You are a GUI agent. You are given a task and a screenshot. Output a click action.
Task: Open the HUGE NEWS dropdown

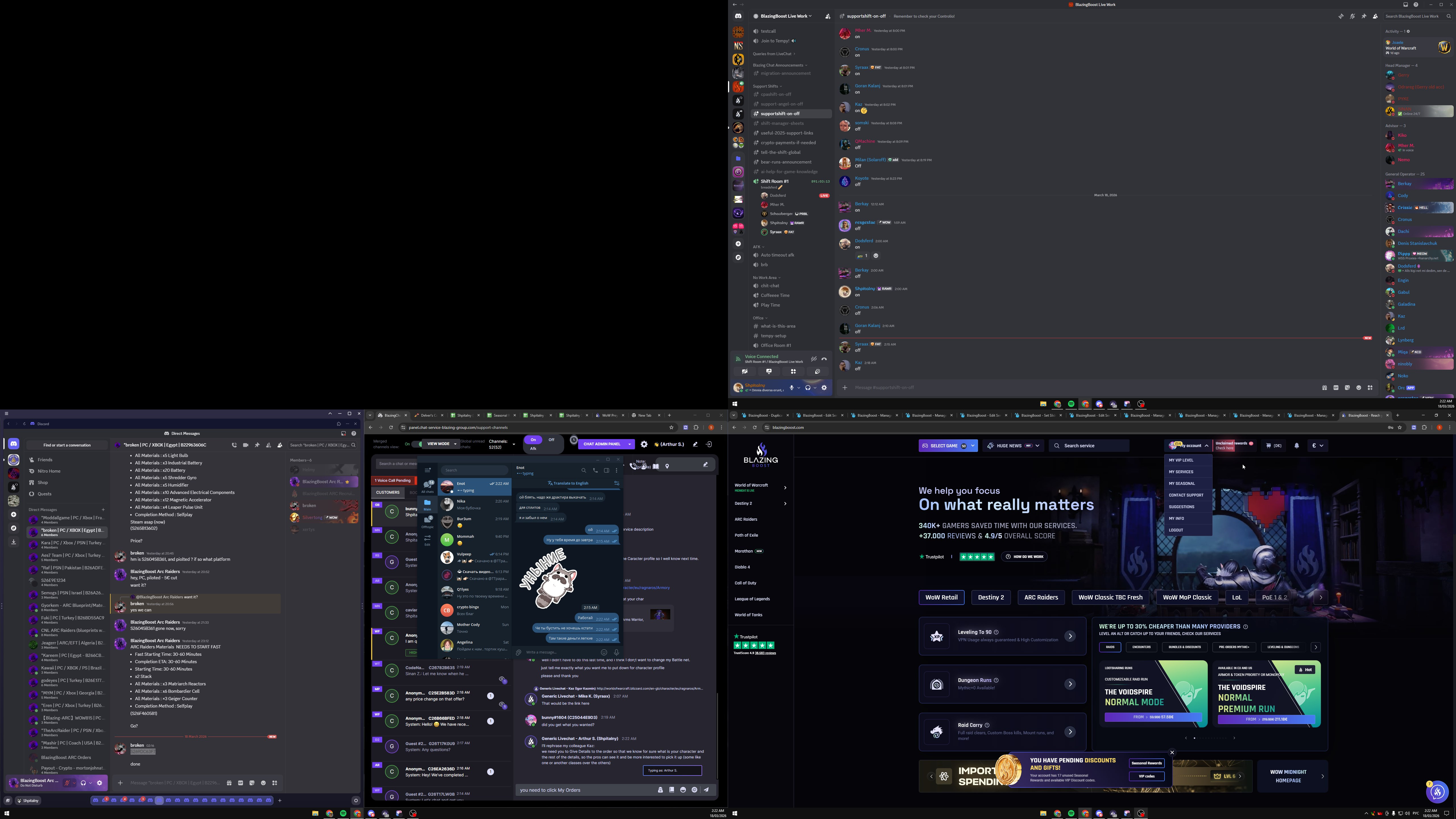pos(1014,446)
